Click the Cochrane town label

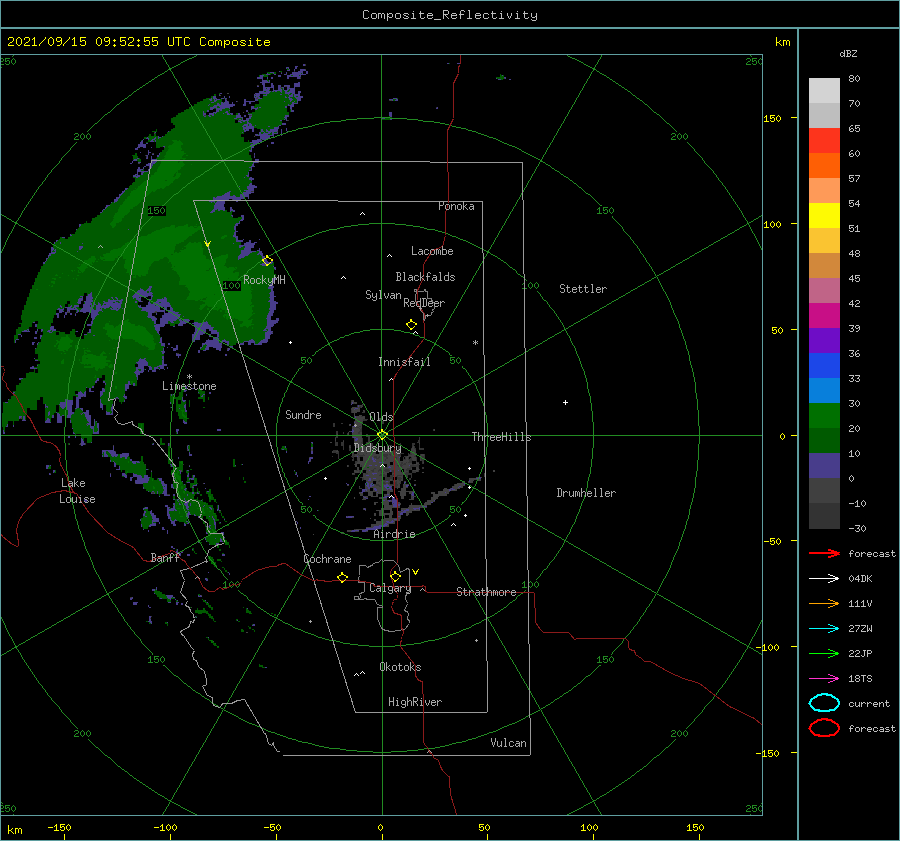click(x=327, y=559)
